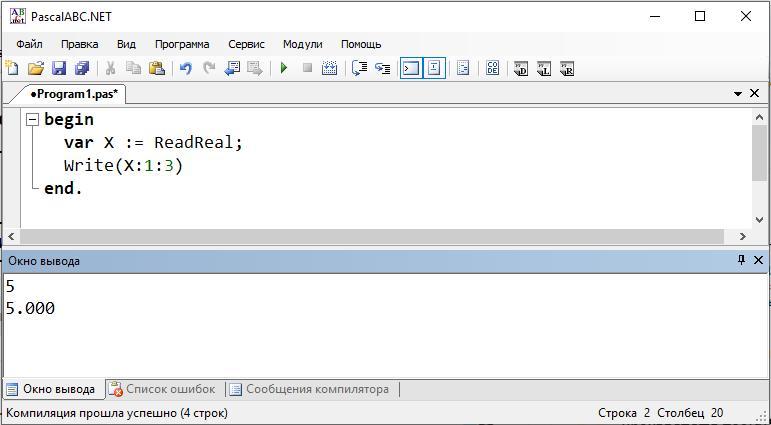Toggle the output window toolbar button
771x425 pixels.
411,68
